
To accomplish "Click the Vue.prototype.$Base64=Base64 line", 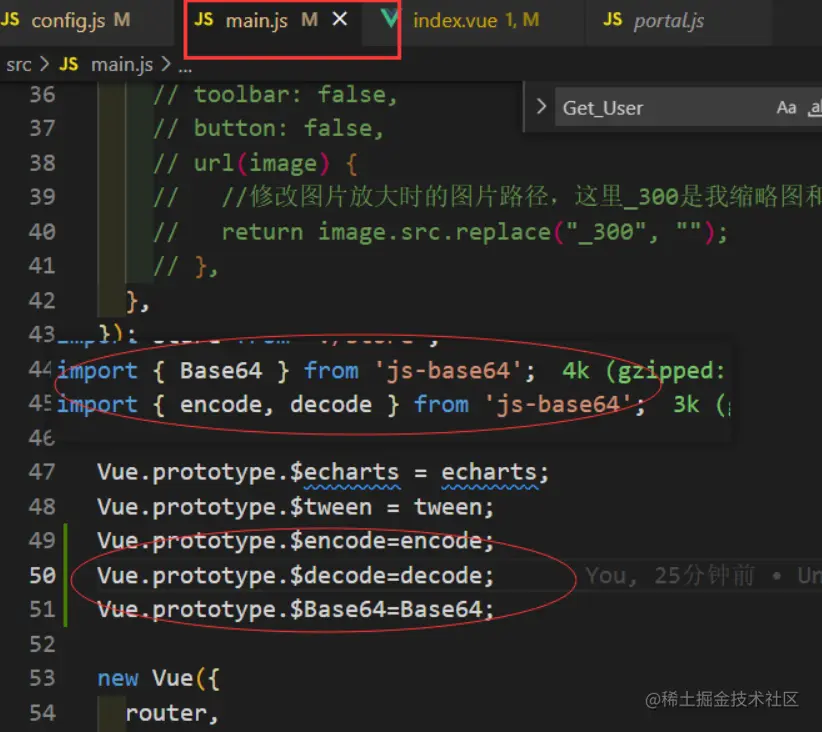I will coord(296,610).
